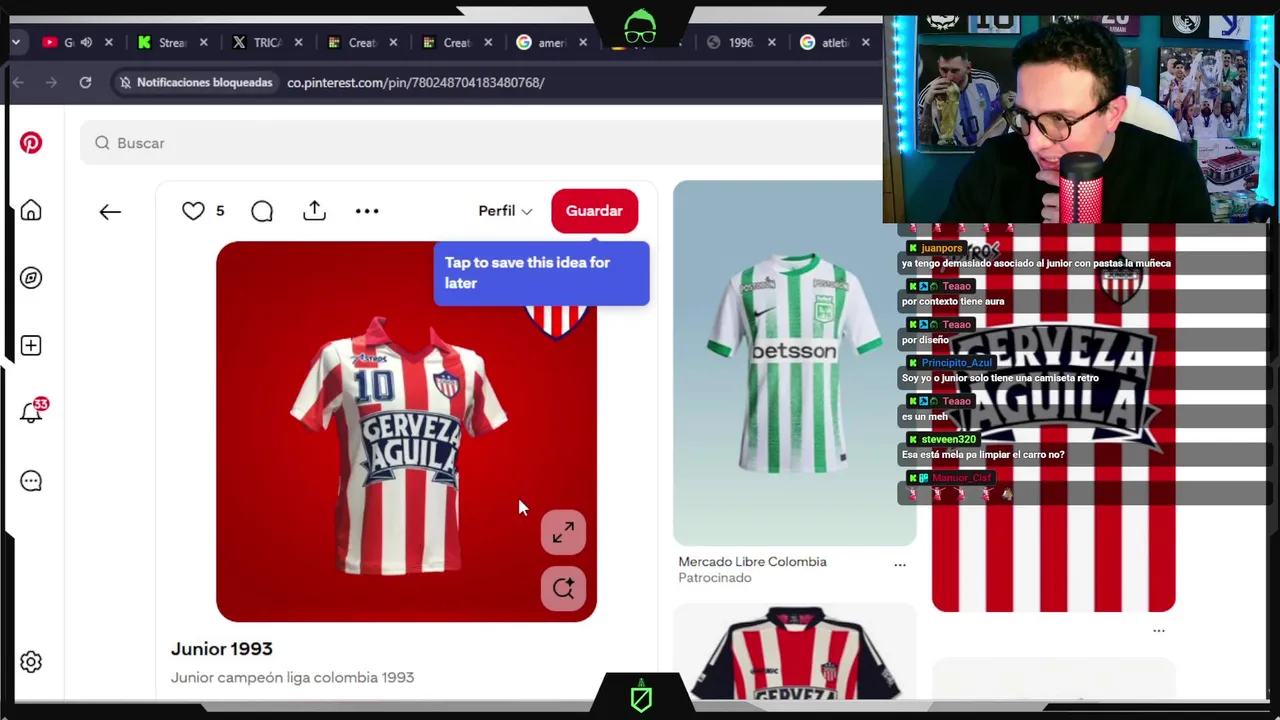The width and height of the screenshot is (1280, 720).
Task: Open Messages chat bubble icon in sidebar
Action: [x=31, y=481]
